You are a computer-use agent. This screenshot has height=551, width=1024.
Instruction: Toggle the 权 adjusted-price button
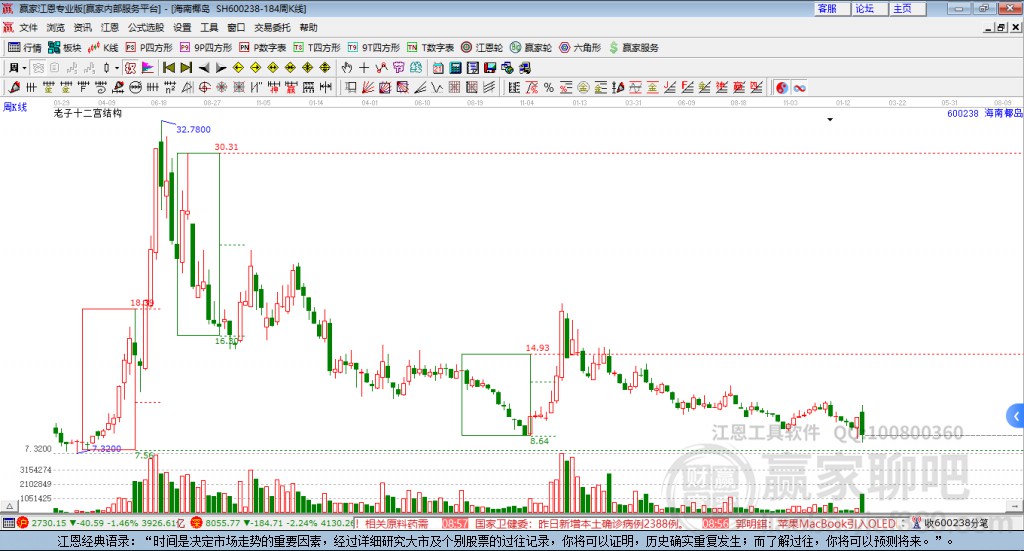pyautogui.click(x=130, y=68)
